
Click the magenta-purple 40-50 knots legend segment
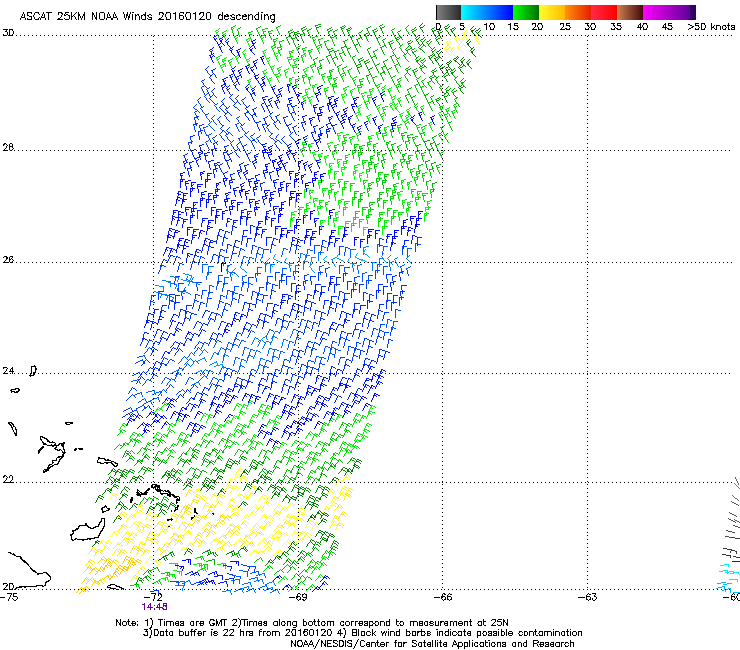tap(669, 12)
